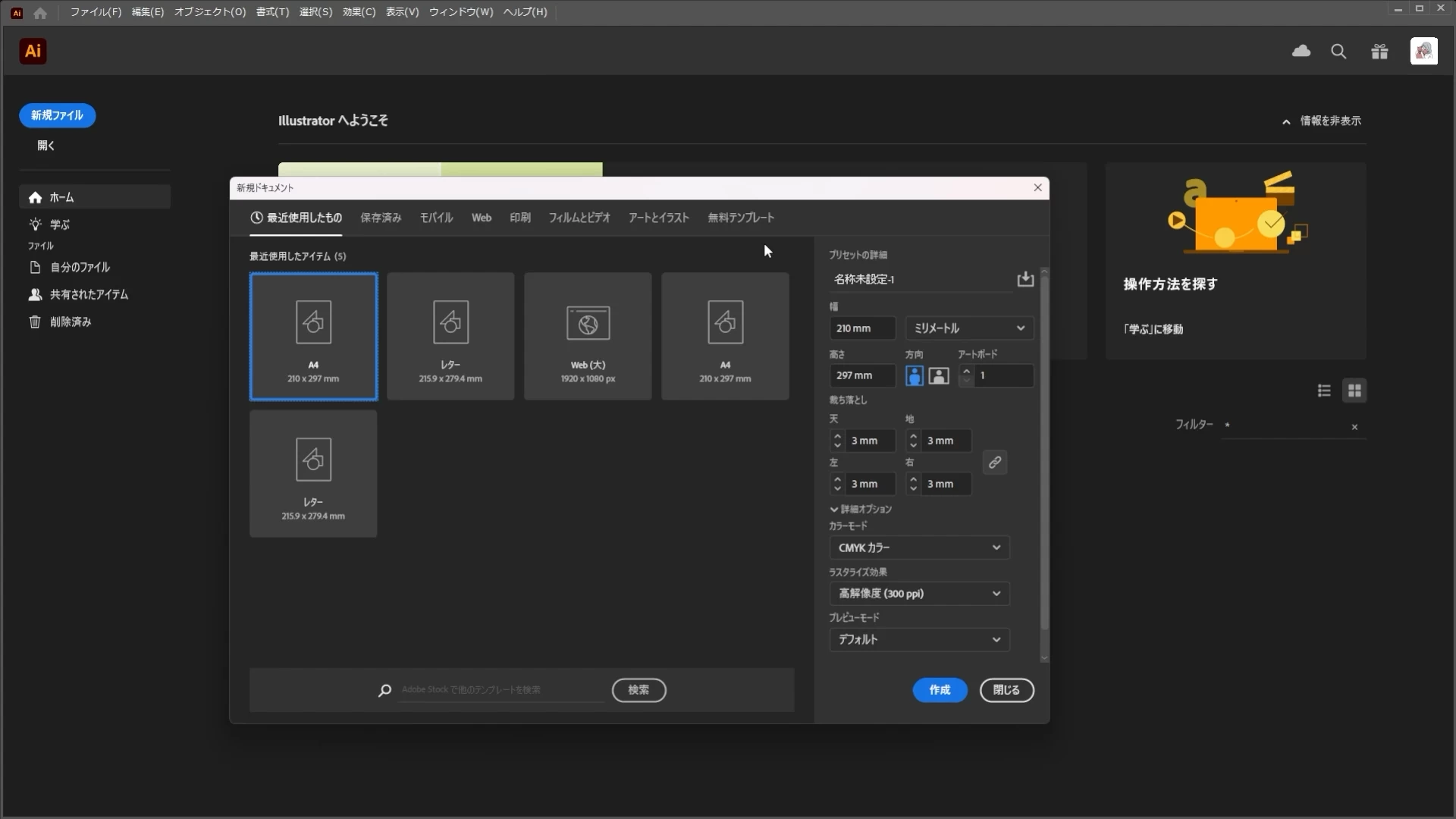The image size is (1456, 819).
Task: Increase the artboard count with the up arrow
Action: pos(966,371)
